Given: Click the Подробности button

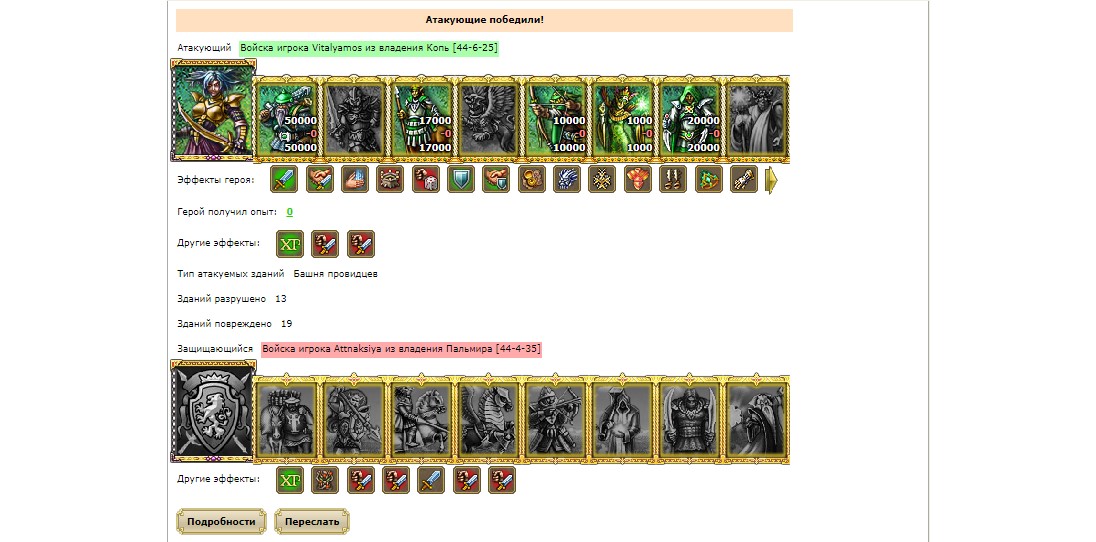Looking at the screenshot, I should coord(222,522).
